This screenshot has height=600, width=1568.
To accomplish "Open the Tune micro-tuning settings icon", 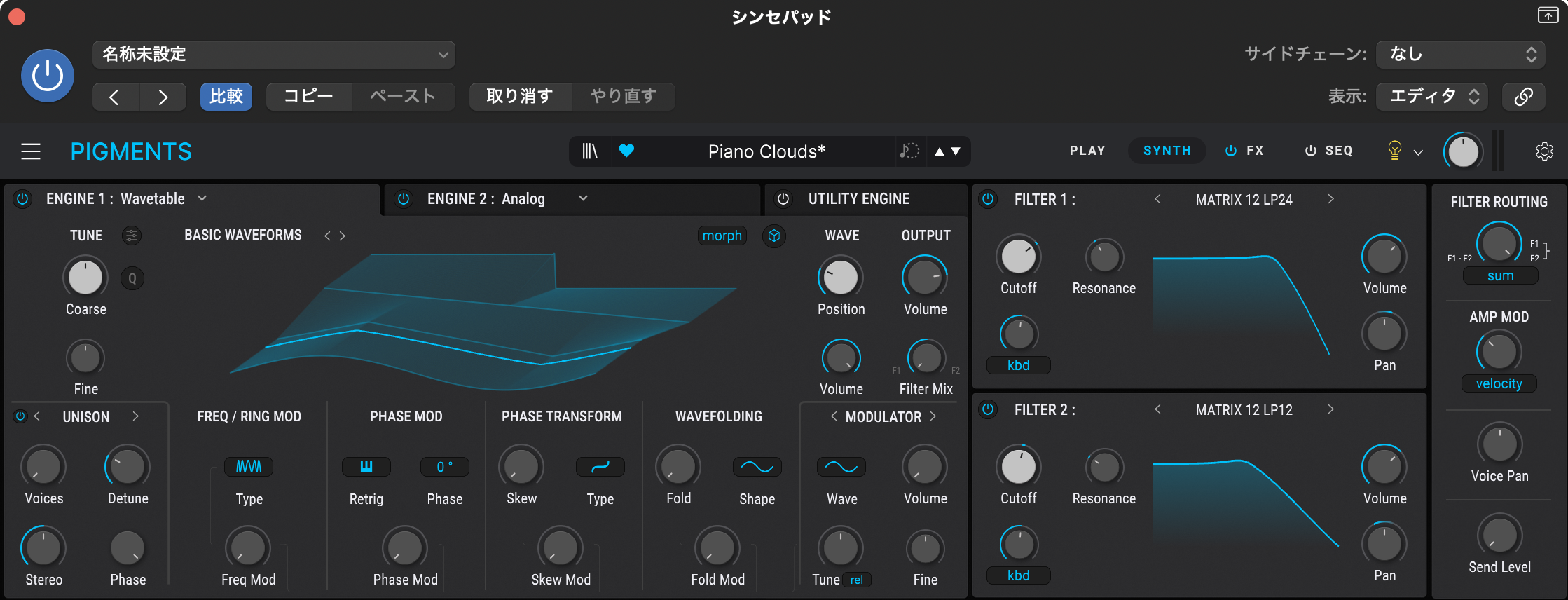I will tap(132, 236).
